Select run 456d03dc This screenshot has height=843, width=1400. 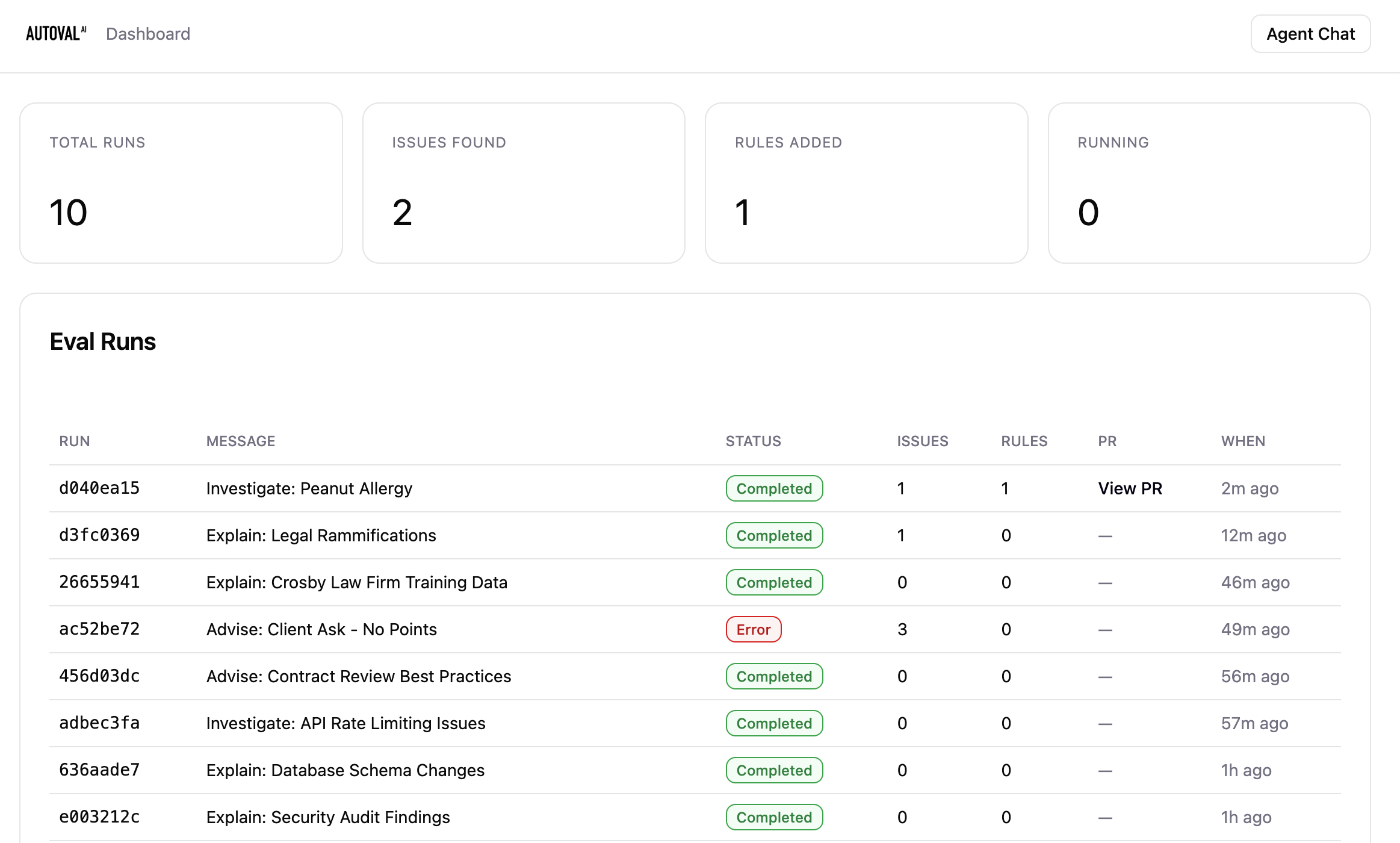(99, 676)
